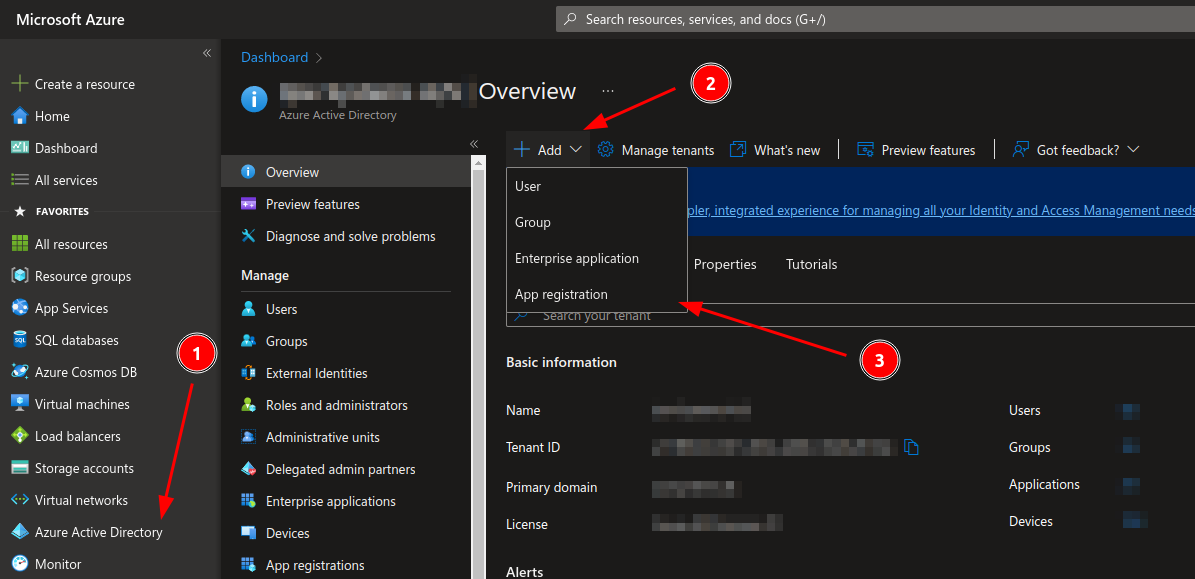The image size is (1195, 579).
Task: Click Delegated admin partners icon
Action: [248, 469]
